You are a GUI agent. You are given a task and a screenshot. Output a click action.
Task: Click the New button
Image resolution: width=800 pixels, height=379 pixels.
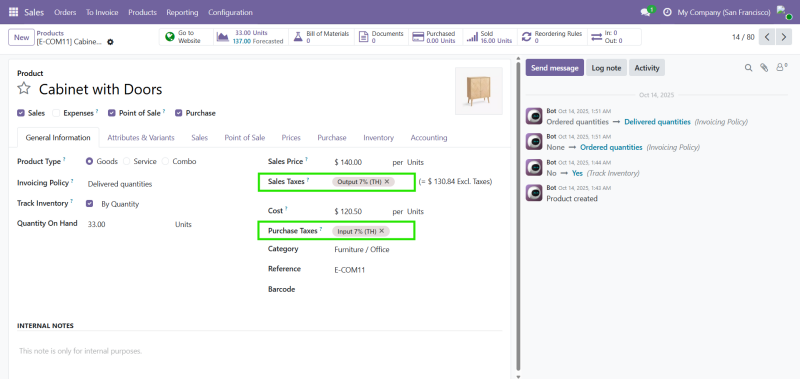21,37
